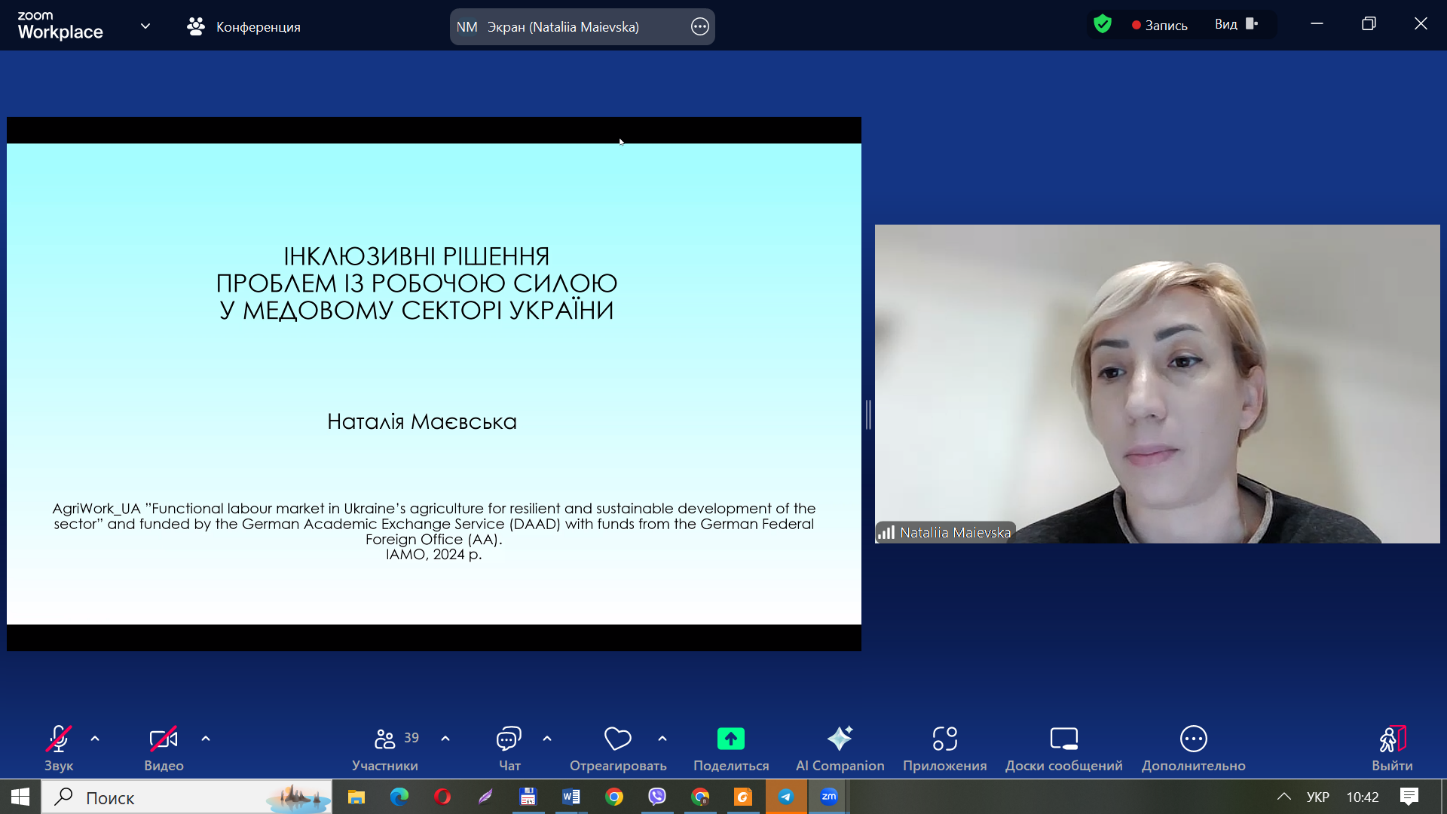Open video options arrow next to Видео

point(205,739)
